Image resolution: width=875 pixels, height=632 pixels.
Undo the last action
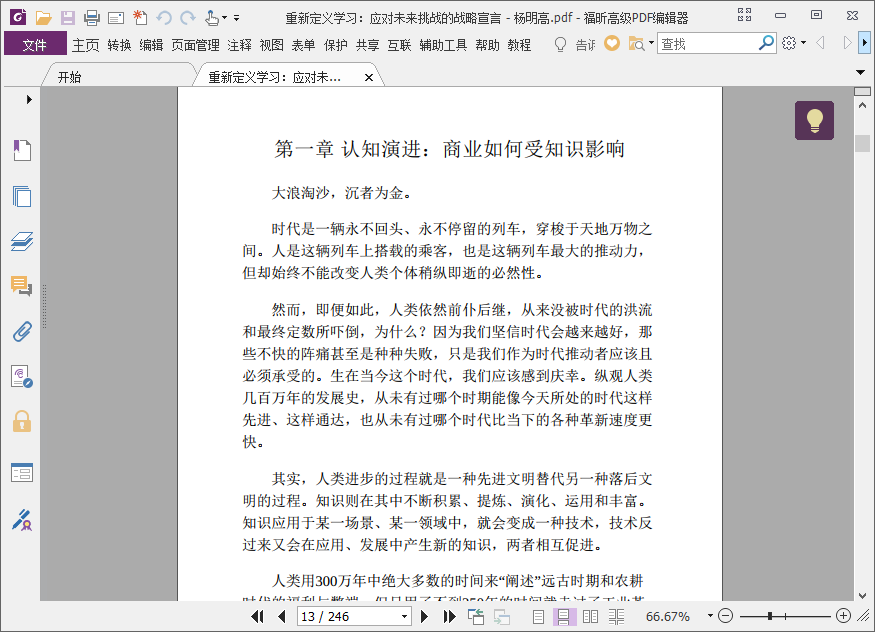tap(164, 18)
